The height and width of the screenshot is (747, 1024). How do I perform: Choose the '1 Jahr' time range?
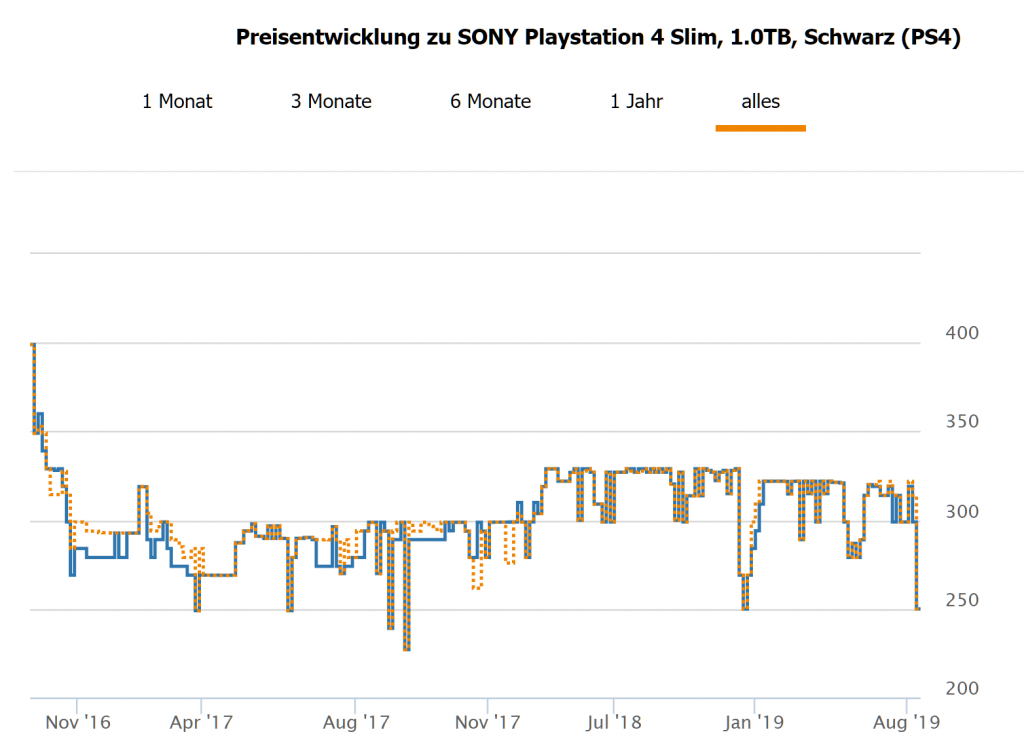click(x=636, y=101)
